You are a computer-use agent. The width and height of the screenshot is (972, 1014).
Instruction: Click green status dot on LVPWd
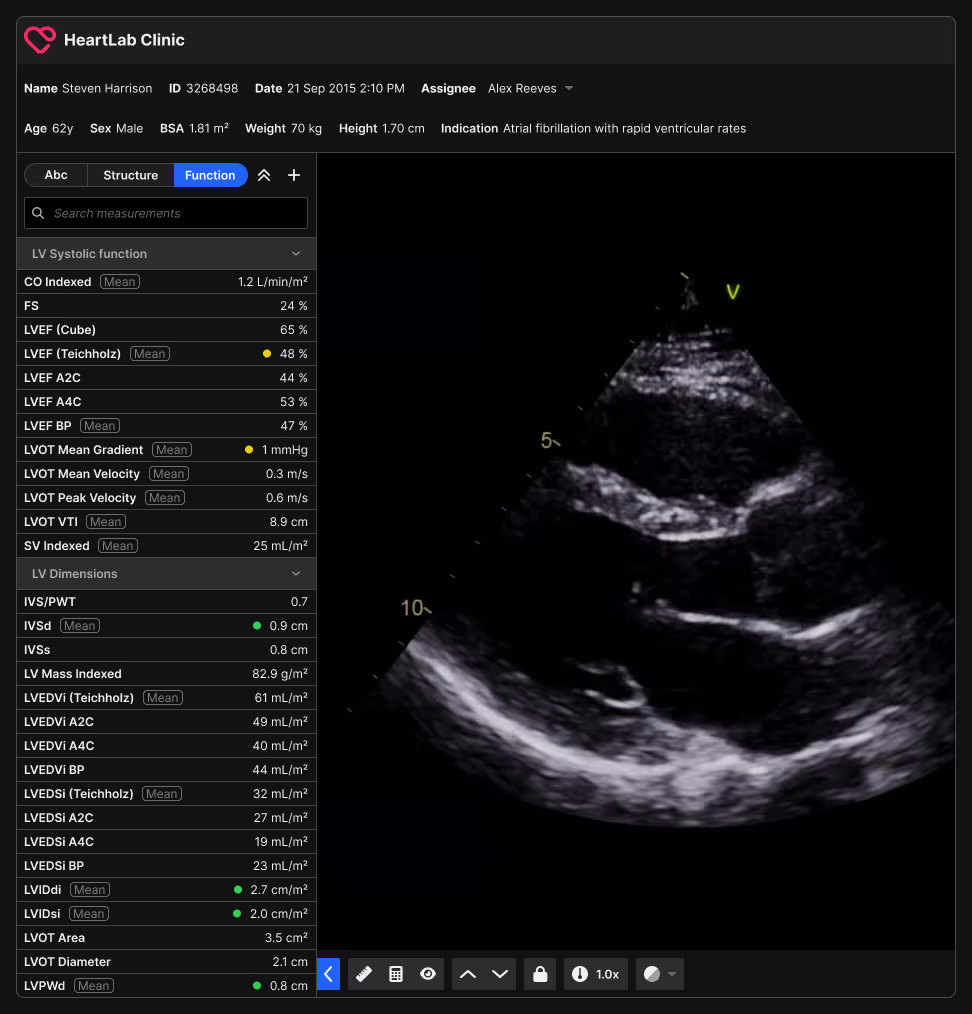point(257,986)
